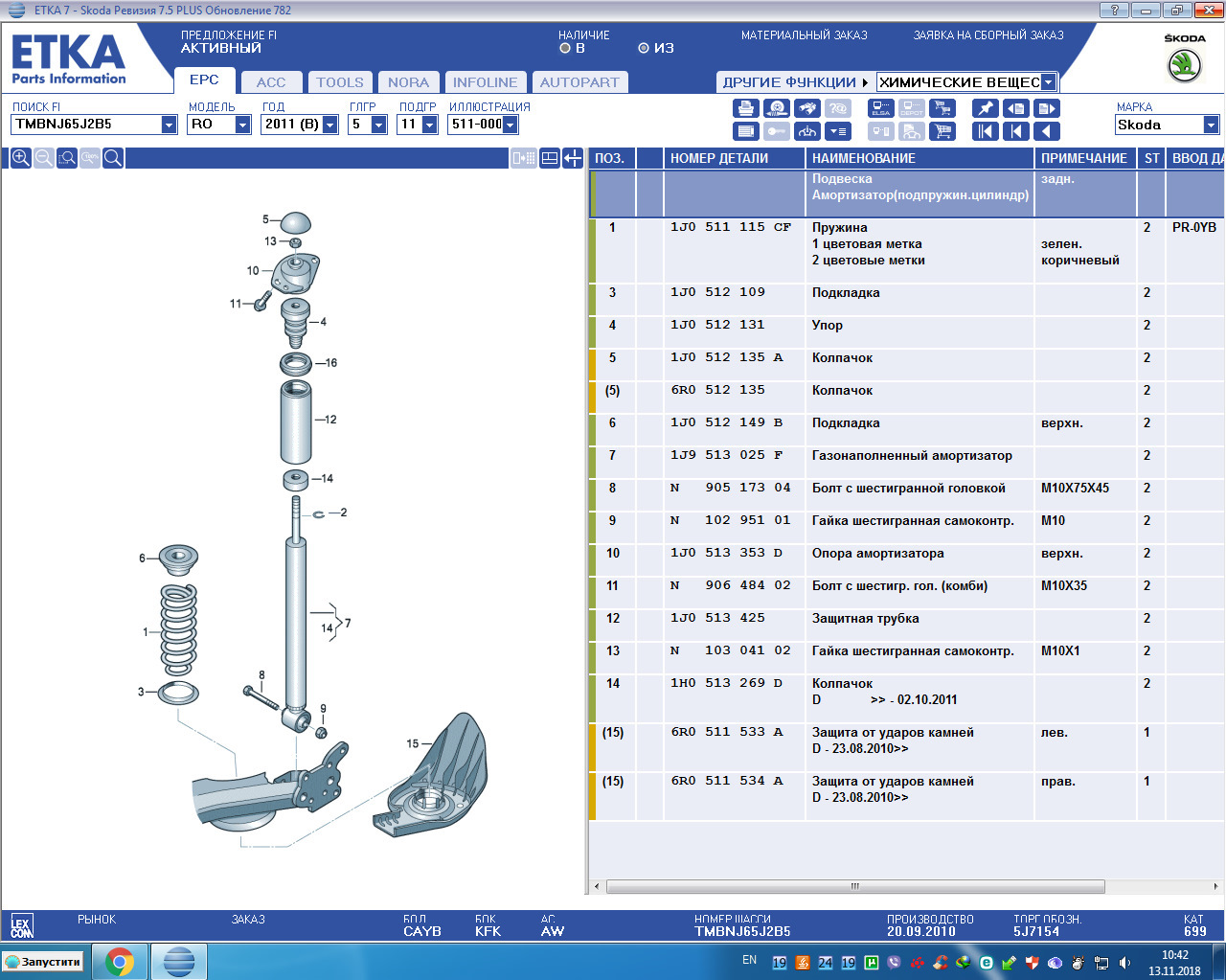Click callout number 12 in illustration
Viewport: 1226px width, 980px height.
(330, 420)
